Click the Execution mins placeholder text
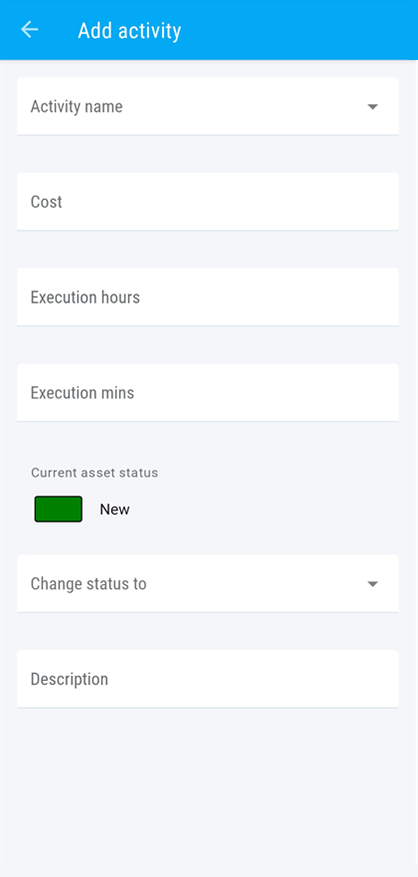The height and width of the screenshot is (877, 418). [82, 393]
